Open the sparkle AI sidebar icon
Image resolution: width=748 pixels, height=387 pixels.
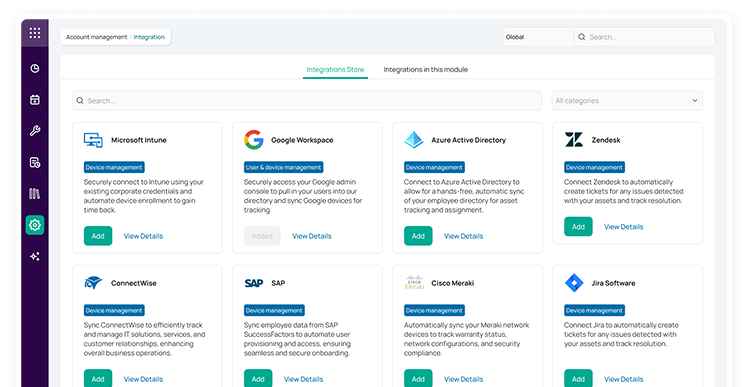point(35,257)
